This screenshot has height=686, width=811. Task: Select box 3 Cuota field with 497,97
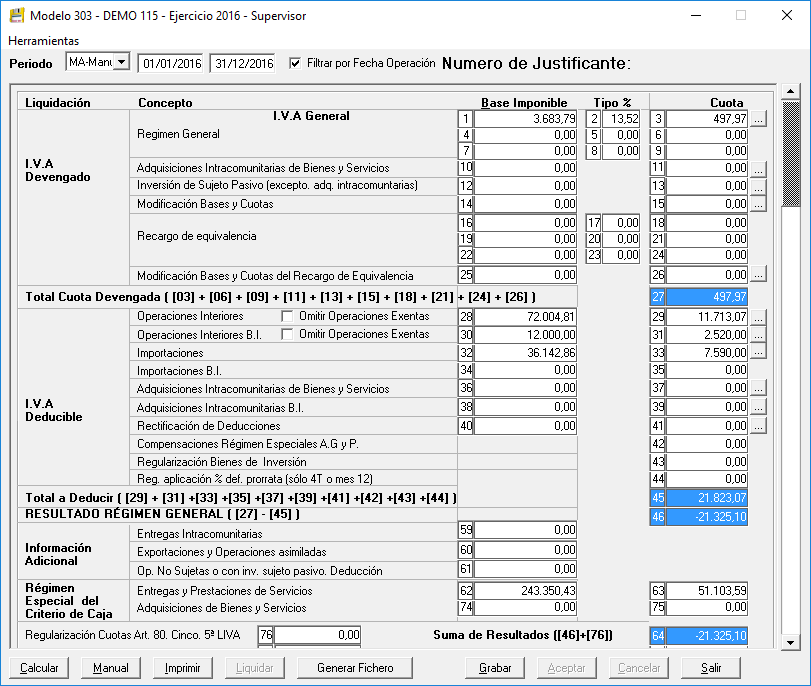[x=707, y=119]
